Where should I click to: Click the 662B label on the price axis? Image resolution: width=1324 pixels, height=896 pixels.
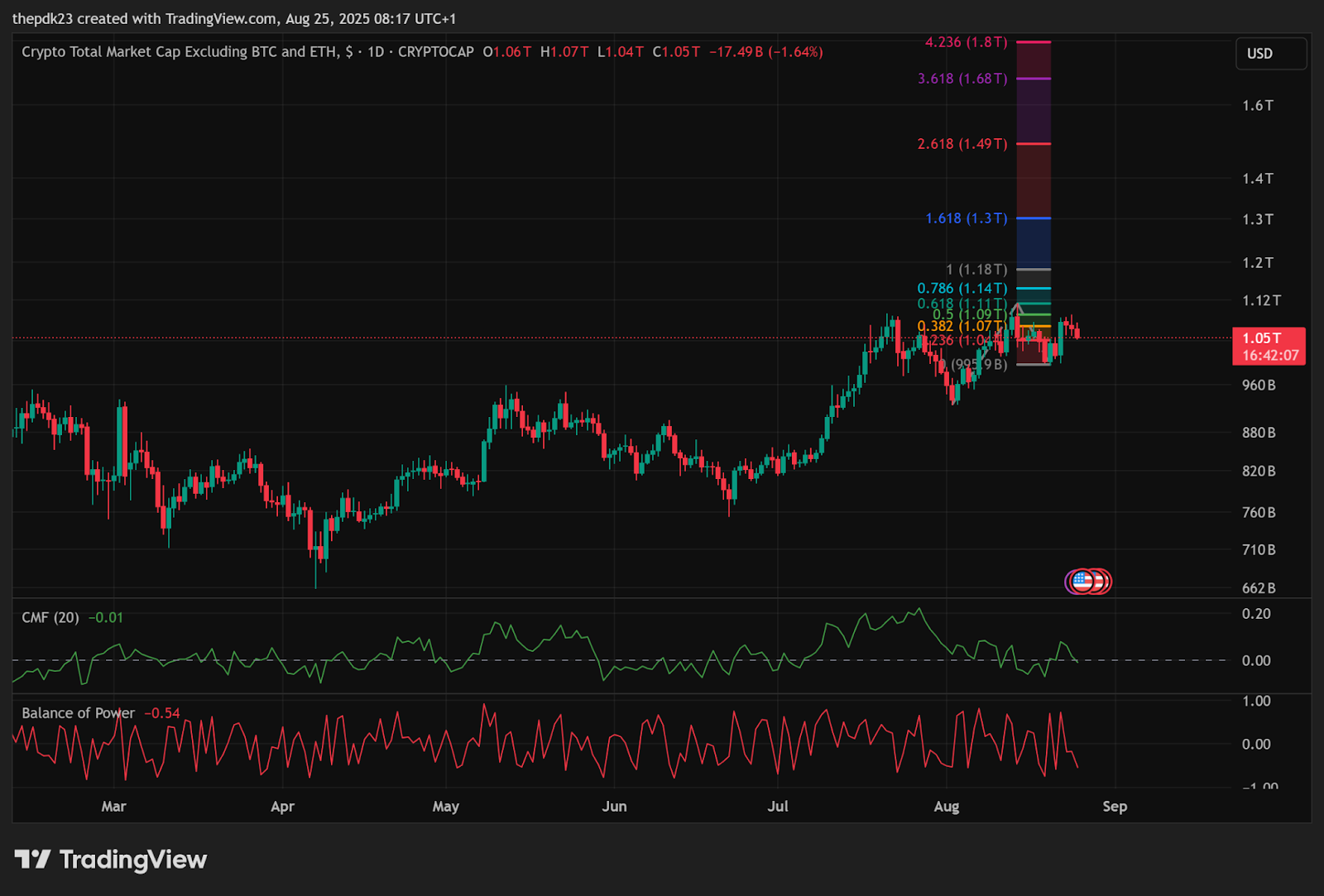(x=1258, y=588)
